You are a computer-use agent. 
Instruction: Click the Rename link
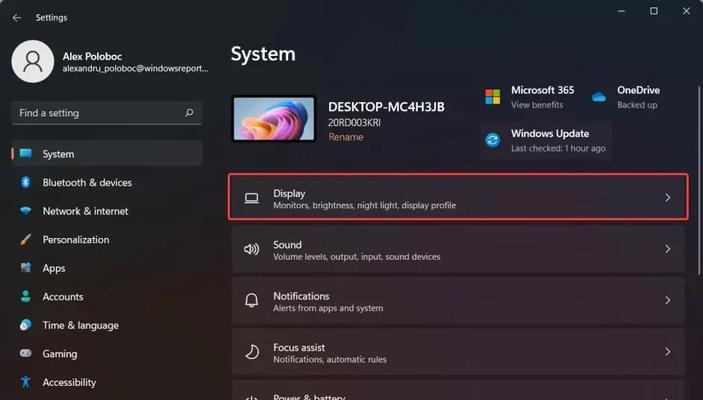pos(346,137)
